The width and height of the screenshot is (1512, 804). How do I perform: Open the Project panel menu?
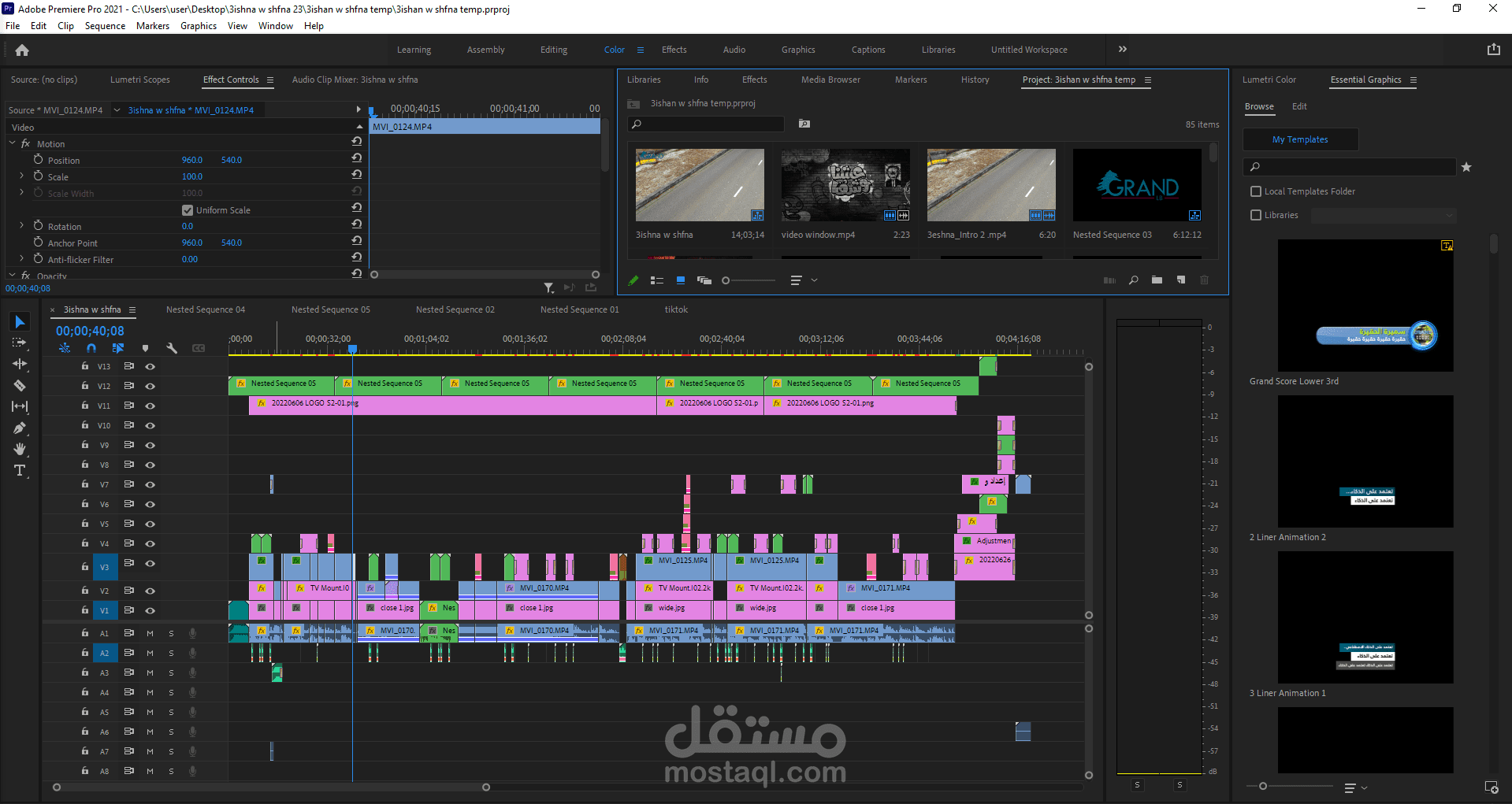tap(1148, 80)
